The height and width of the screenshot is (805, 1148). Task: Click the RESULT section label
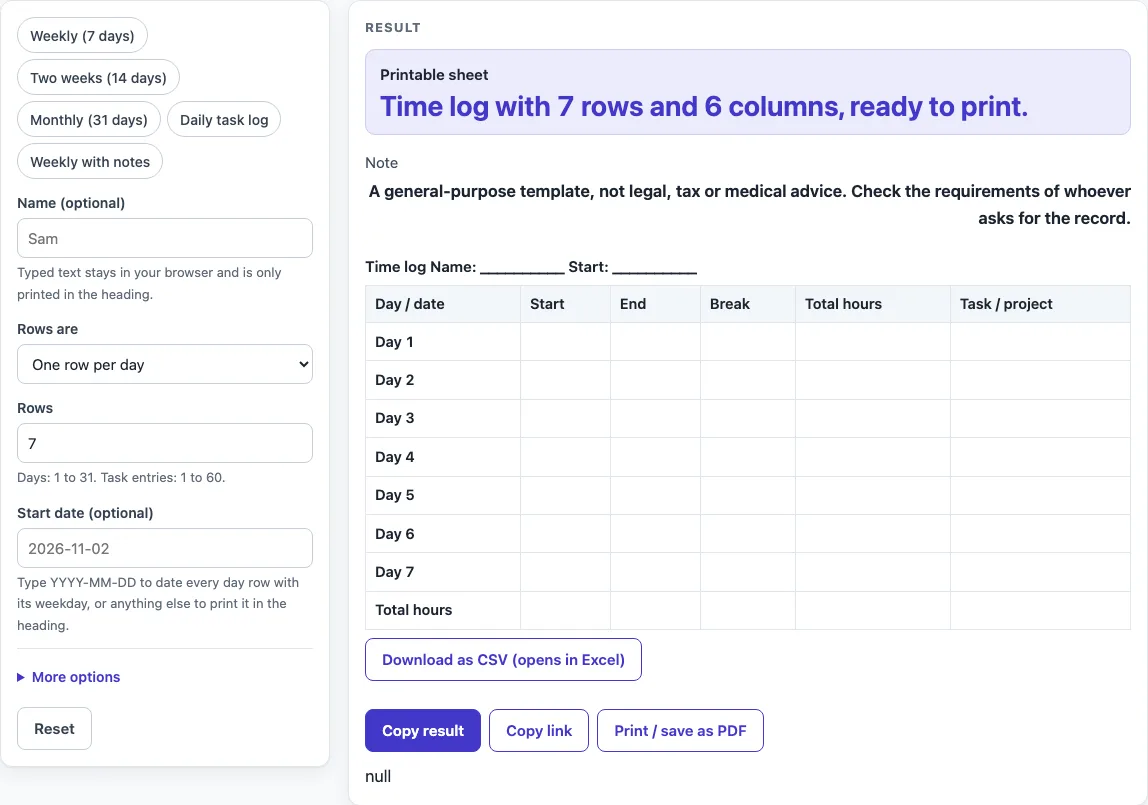pyautogui.click(x=393, y=28)
